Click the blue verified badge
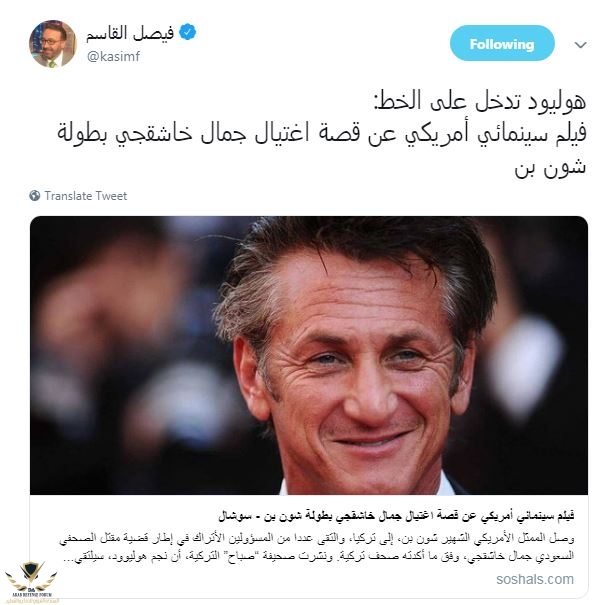This screenshot has width=605, height=605. click(188, 32)
